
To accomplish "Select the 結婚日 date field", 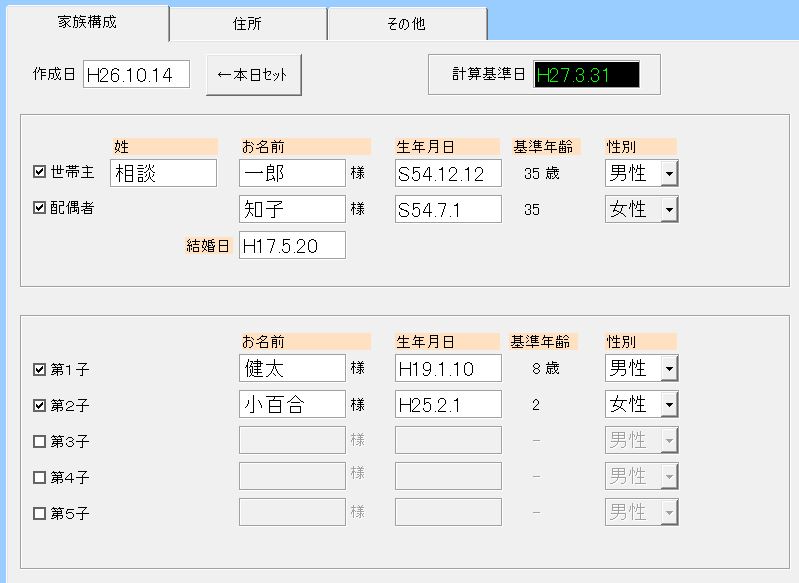I will 292,245.
